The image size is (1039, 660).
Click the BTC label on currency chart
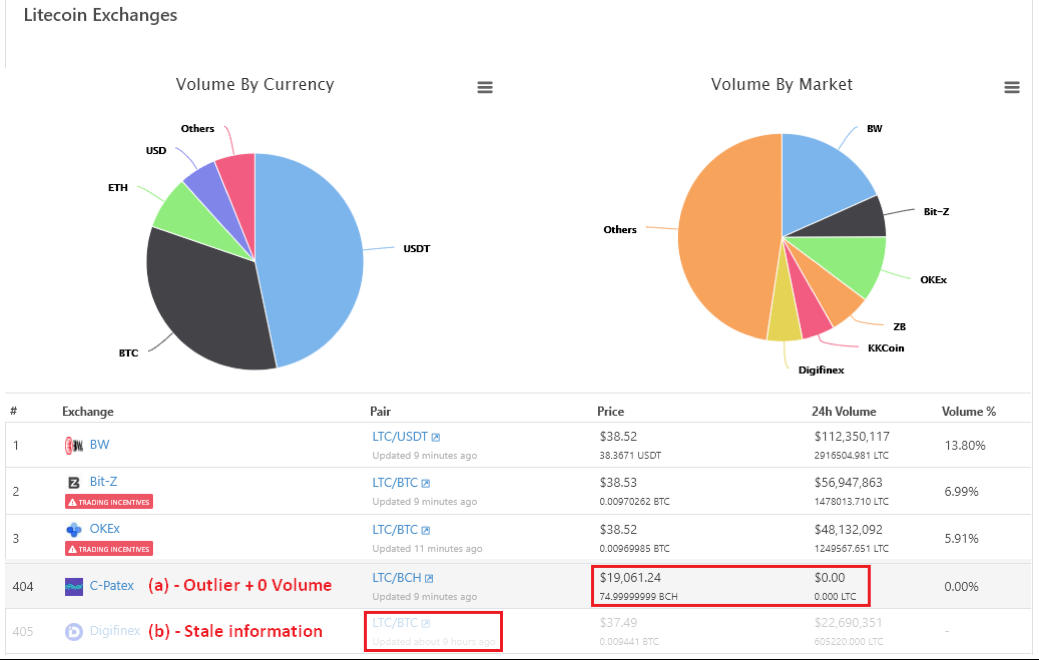[129, 353]
